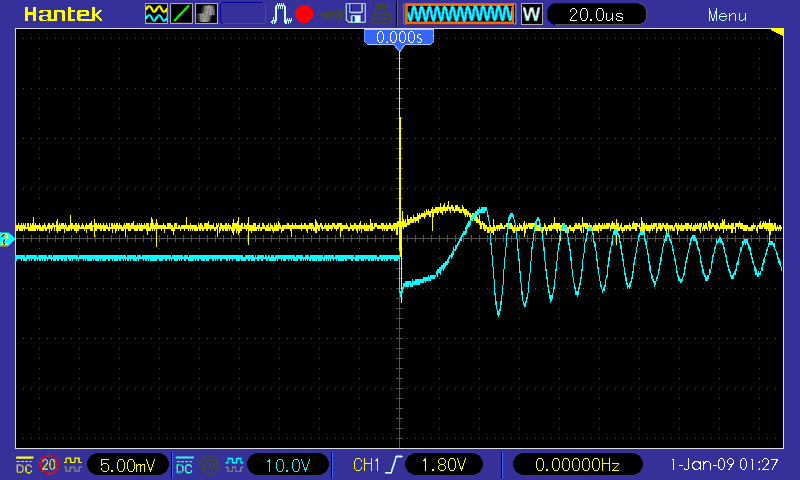Toggle the CH1 20MHz bandwidth limit icon
This screenshot has width=800, height=480.
tap(48, 465)
